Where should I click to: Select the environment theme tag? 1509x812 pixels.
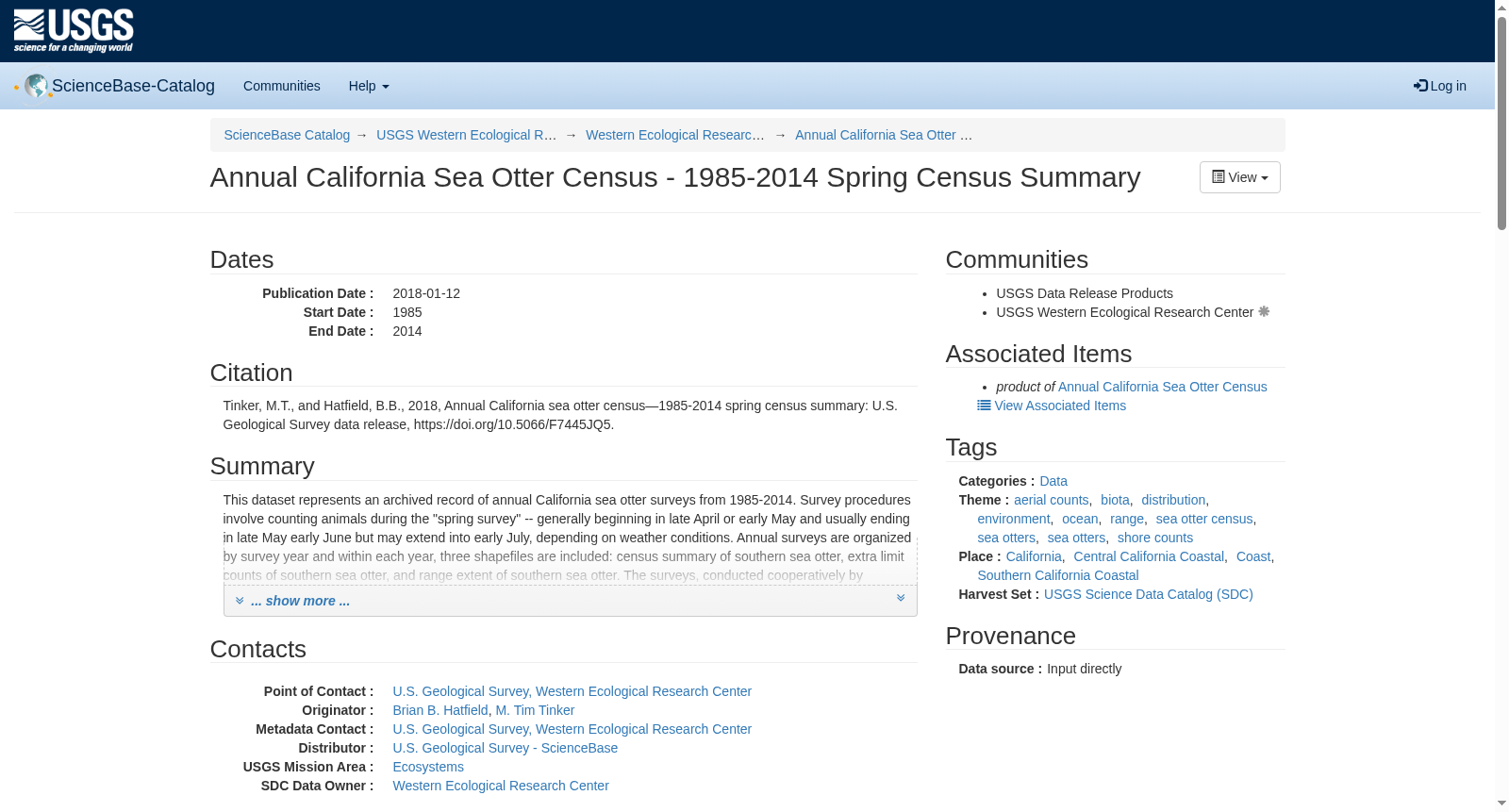pyautogui.click(x=1014, y=519)
